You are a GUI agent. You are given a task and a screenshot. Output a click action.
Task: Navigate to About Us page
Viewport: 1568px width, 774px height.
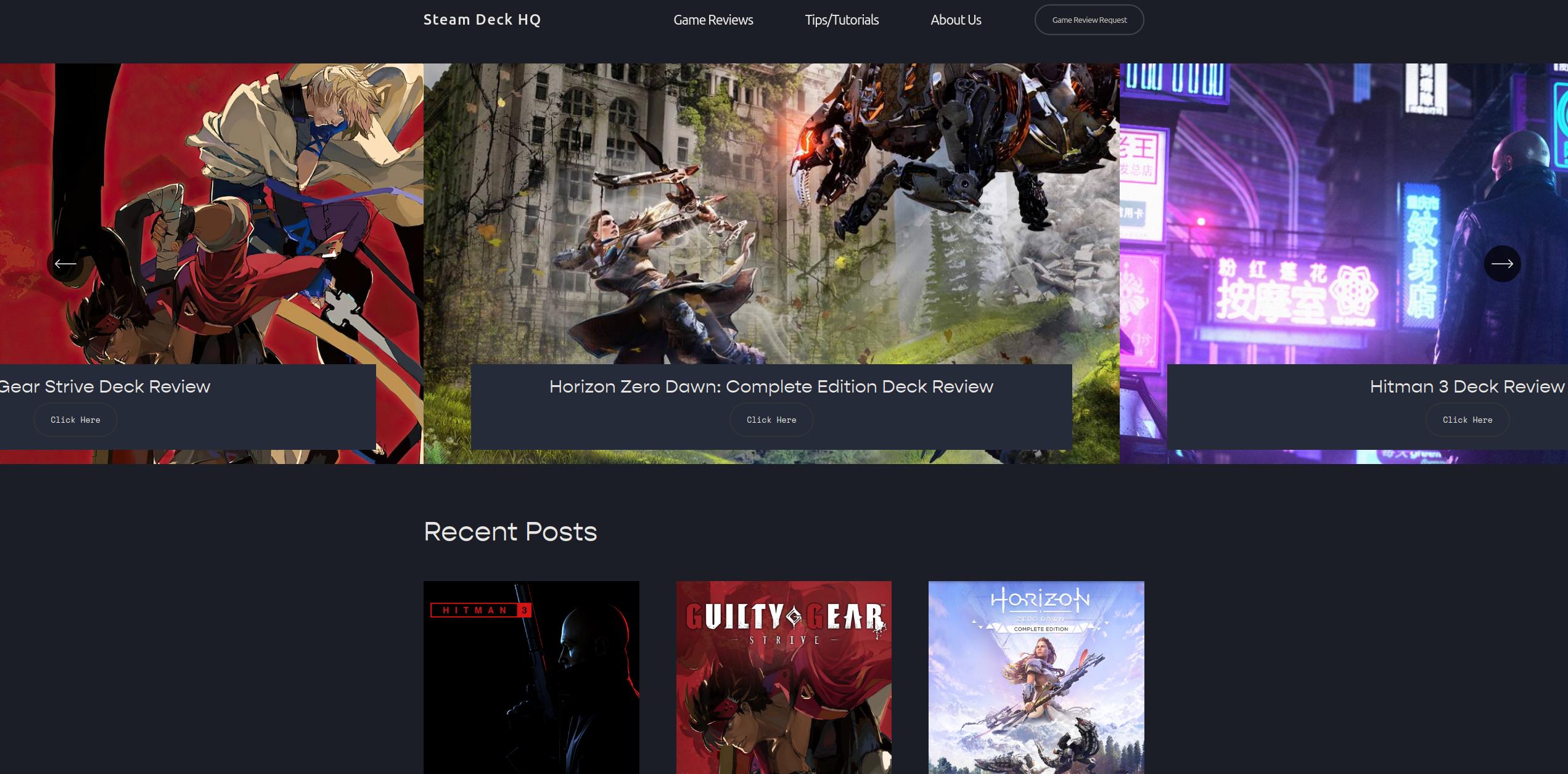coord(956,20)
